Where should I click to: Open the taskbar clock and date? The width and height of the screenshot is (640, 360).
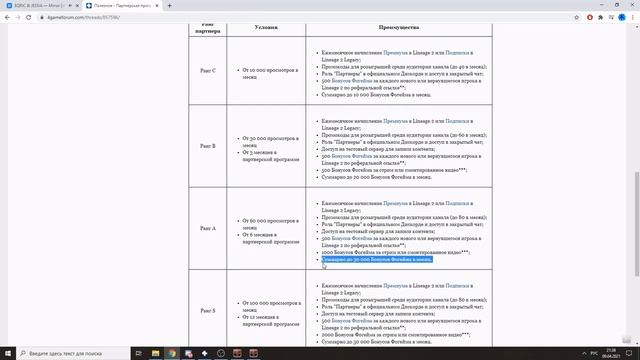611,353
